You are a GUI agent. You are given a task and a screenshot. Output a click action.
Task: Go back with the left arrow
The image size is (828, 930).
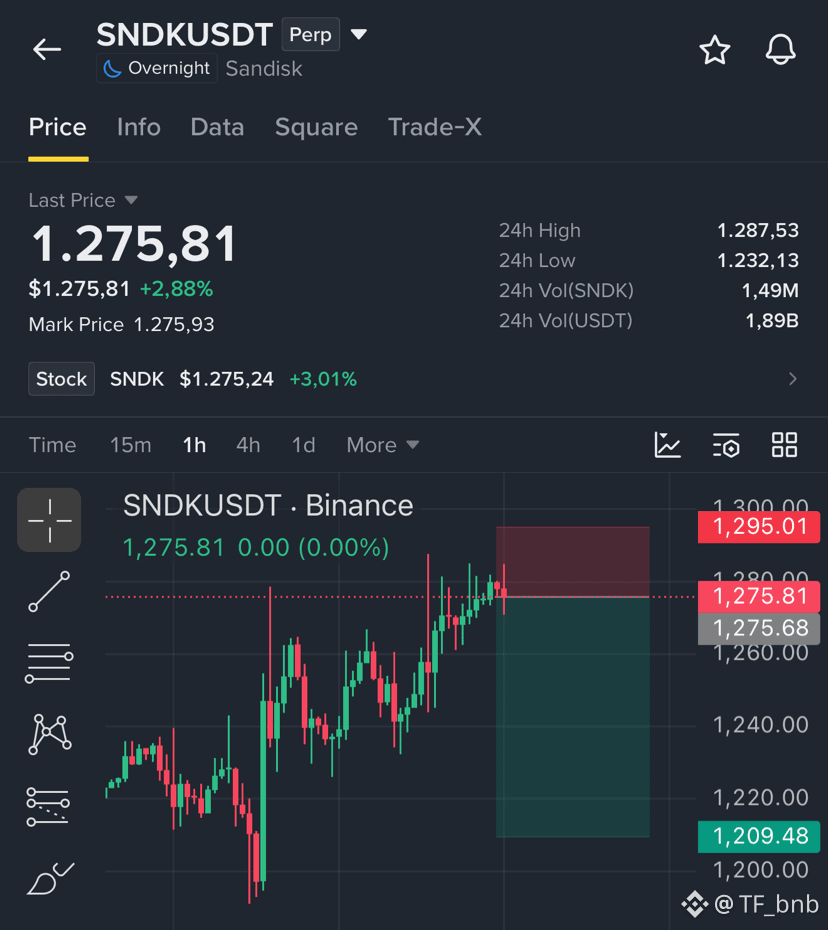click(x=47, y=49)
